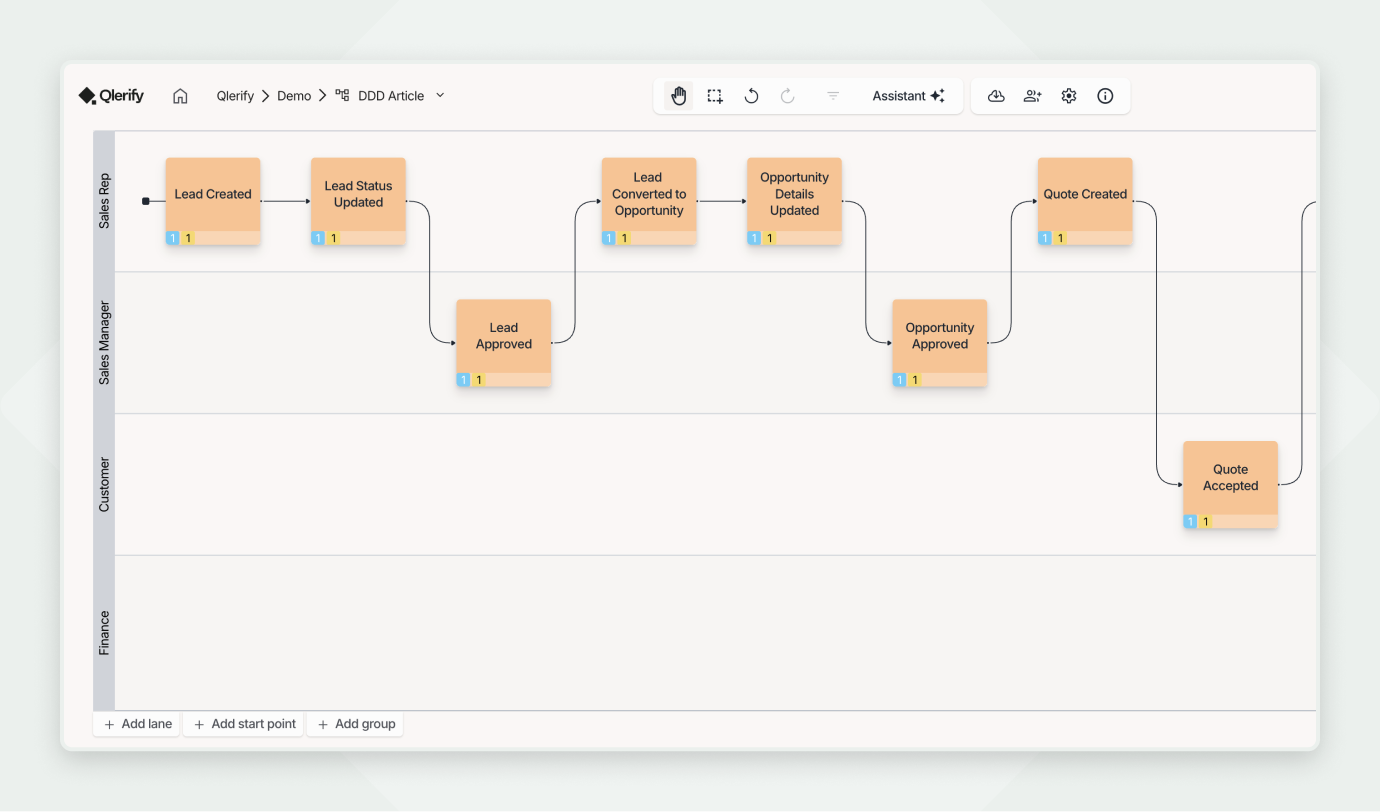This screenshot has height=812, width=1380.
Task: Click the Sales Rep lane header
Action: point(104,201)
